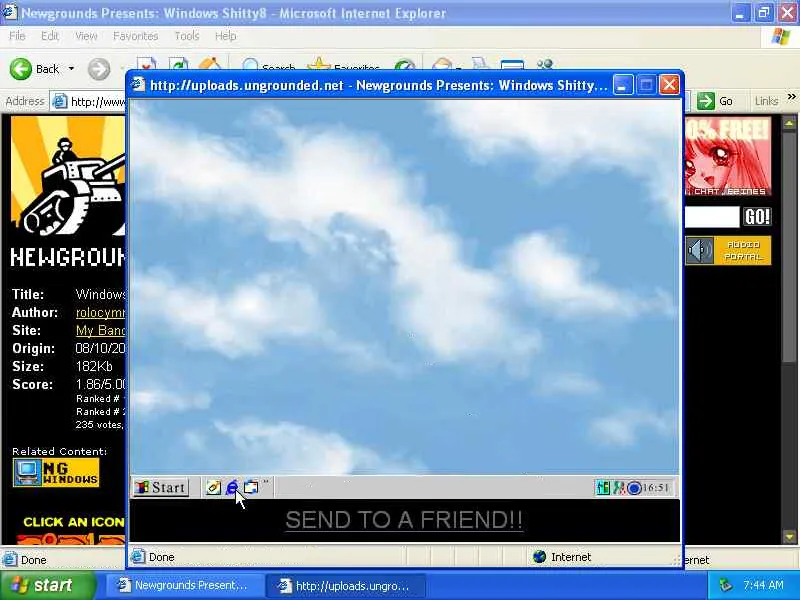Click the Internet Explorer icon in fake taskbar
This screenshot has width=800, height=600.
(232, 487)
